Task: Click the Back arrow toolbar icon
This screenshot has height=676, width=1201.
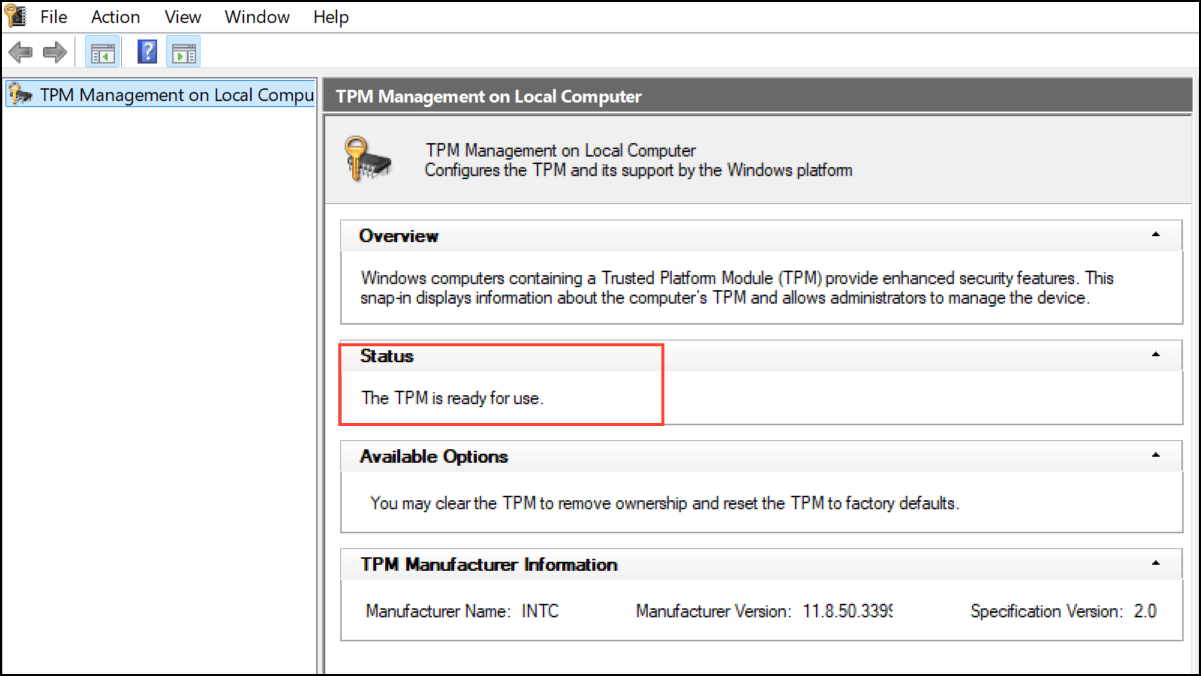Action: click(x=19, y=52)
